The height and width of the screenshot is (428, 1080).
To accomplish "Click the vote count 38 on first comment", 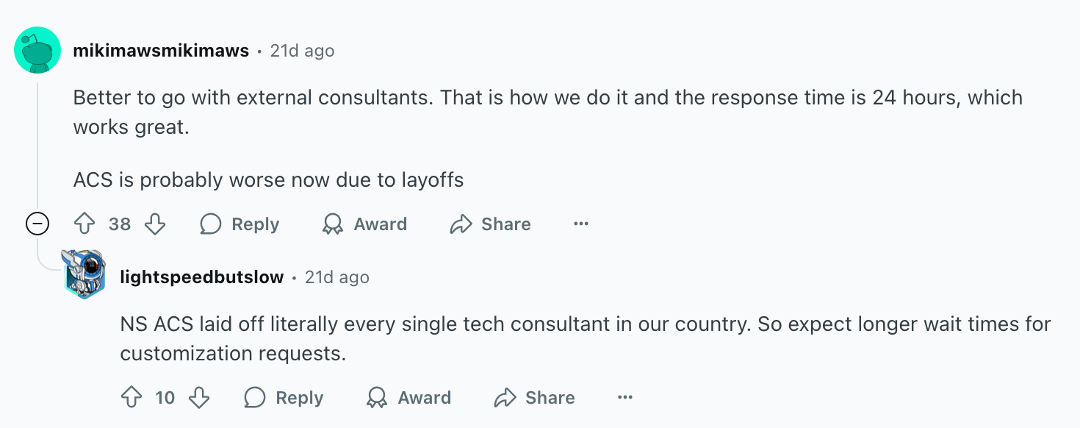I will click(120, 224).
